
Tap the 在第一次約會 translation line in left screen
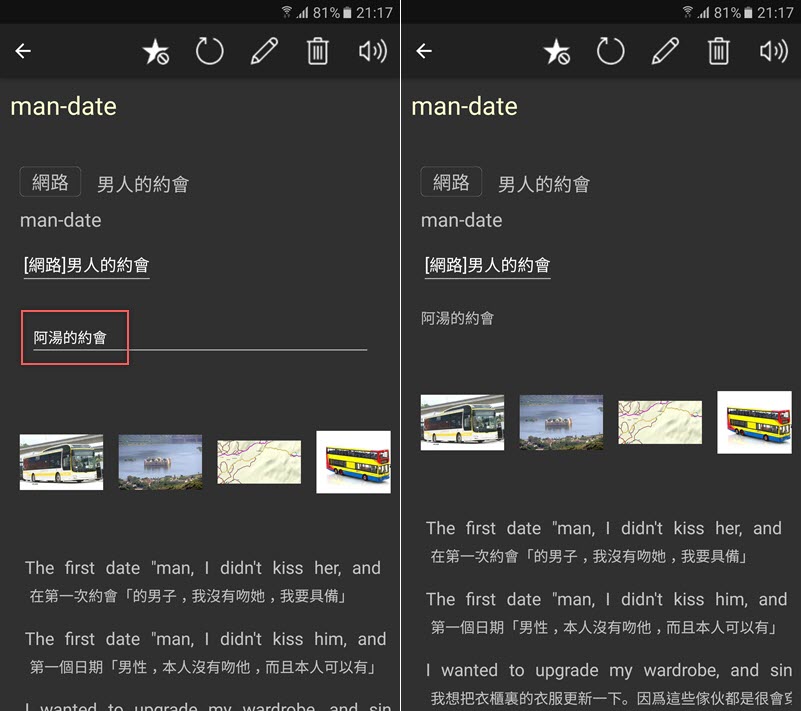click(188, 596)
